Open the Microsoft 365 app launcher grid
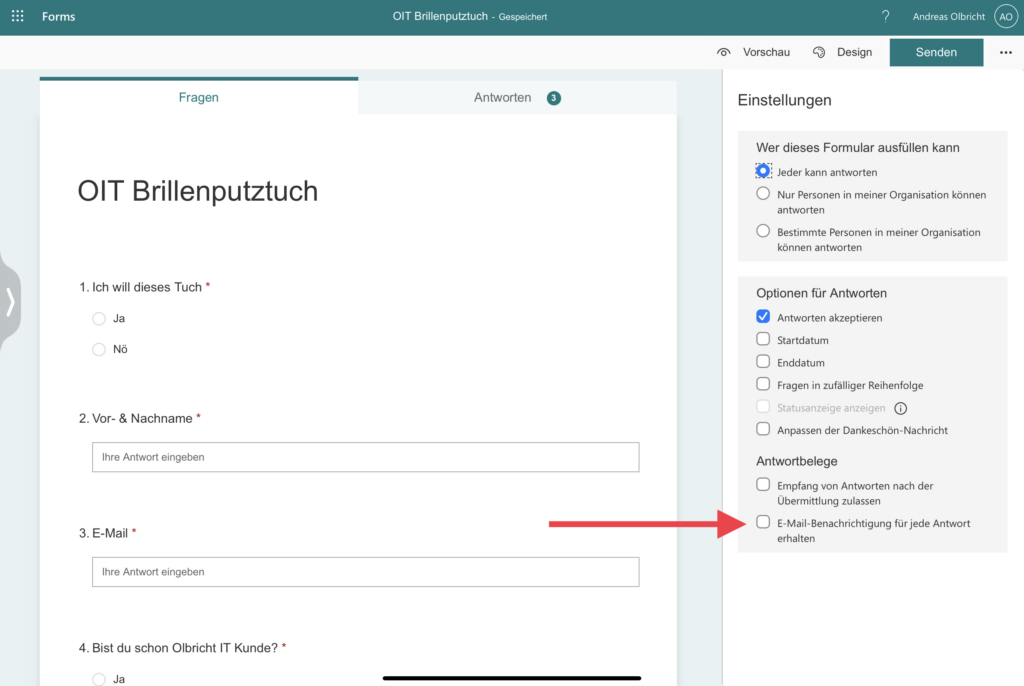 [17, 16]
